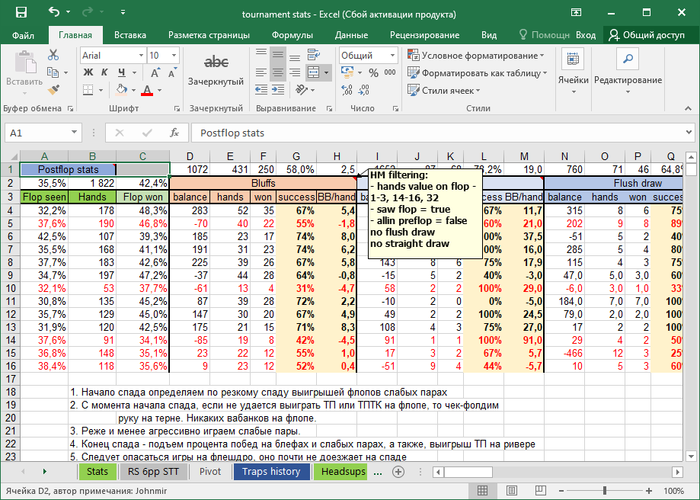Screen dimensions: 700x500
Task: Click the Зачеркнутый strikethrough button
Action: click(x=216, y=70)
